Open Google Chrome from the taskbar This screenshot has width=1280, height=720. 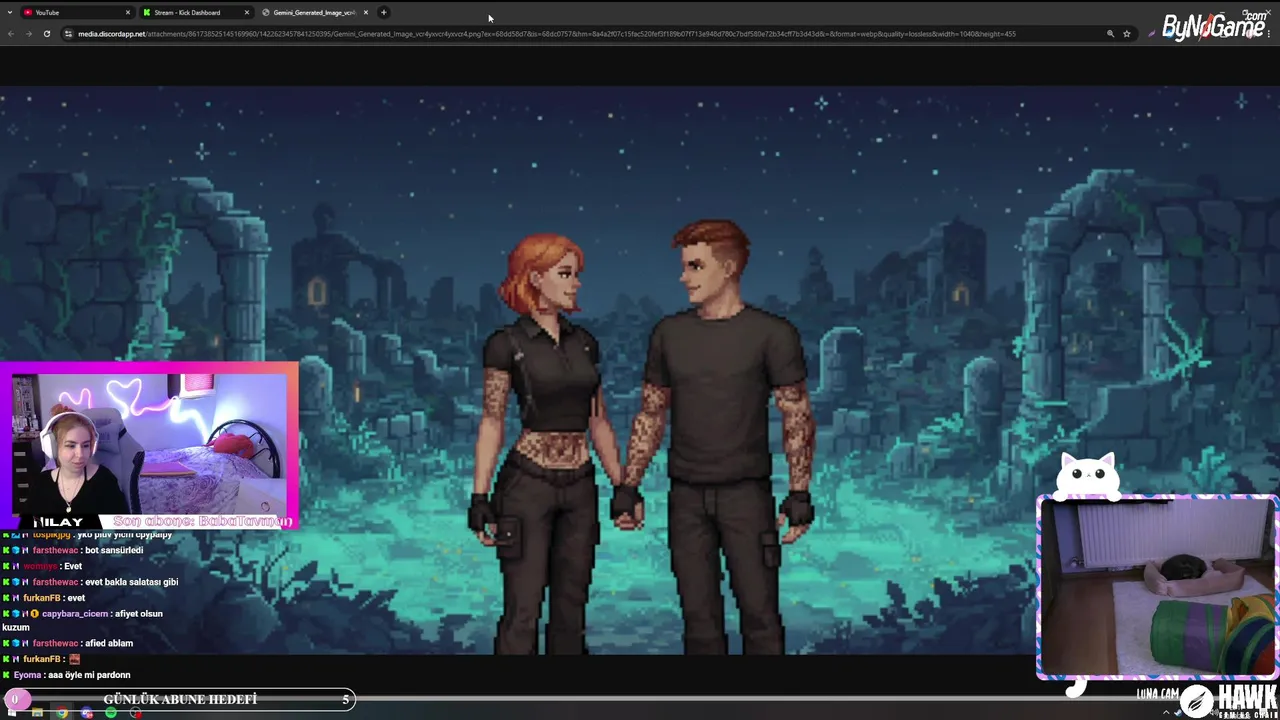click(62, 713)
